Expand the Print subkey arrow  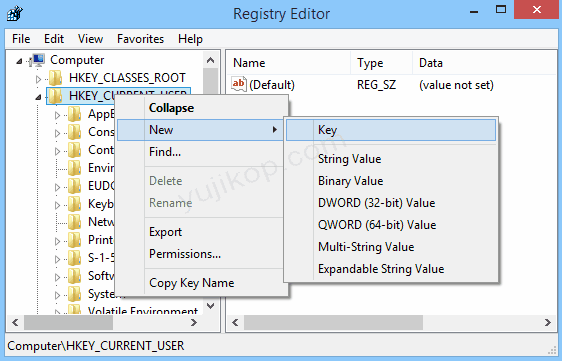click(57, 241)
